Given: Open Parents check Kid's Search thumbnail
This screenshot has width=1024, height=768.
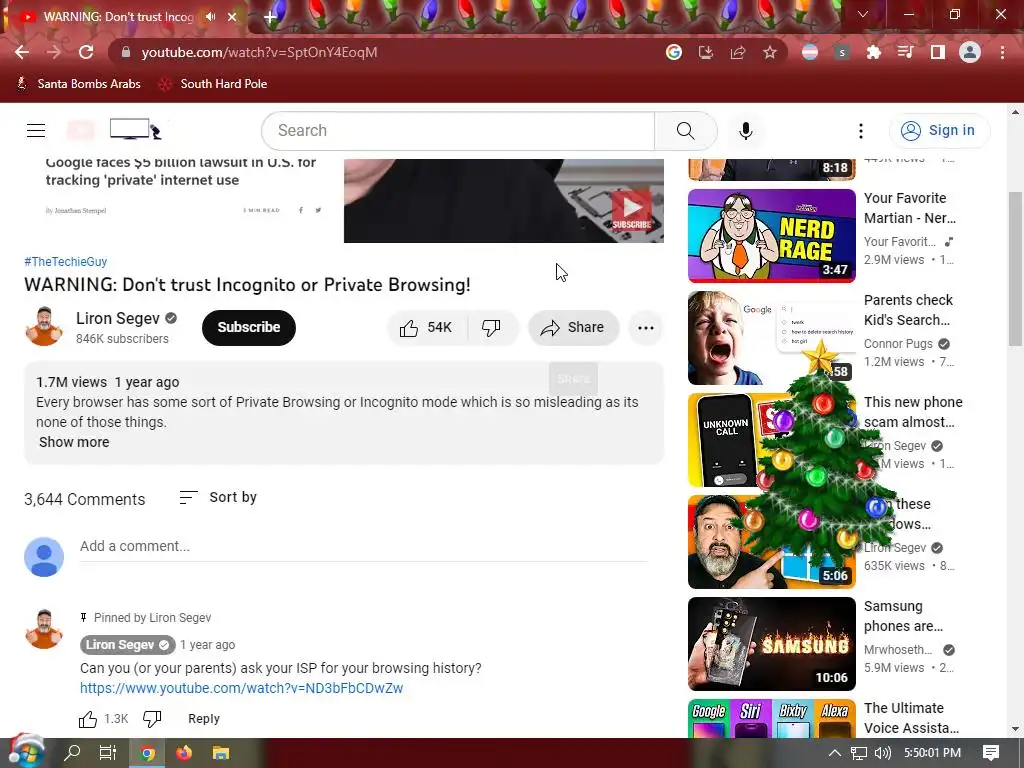Looking at the screenshot, I should (771, 338).
